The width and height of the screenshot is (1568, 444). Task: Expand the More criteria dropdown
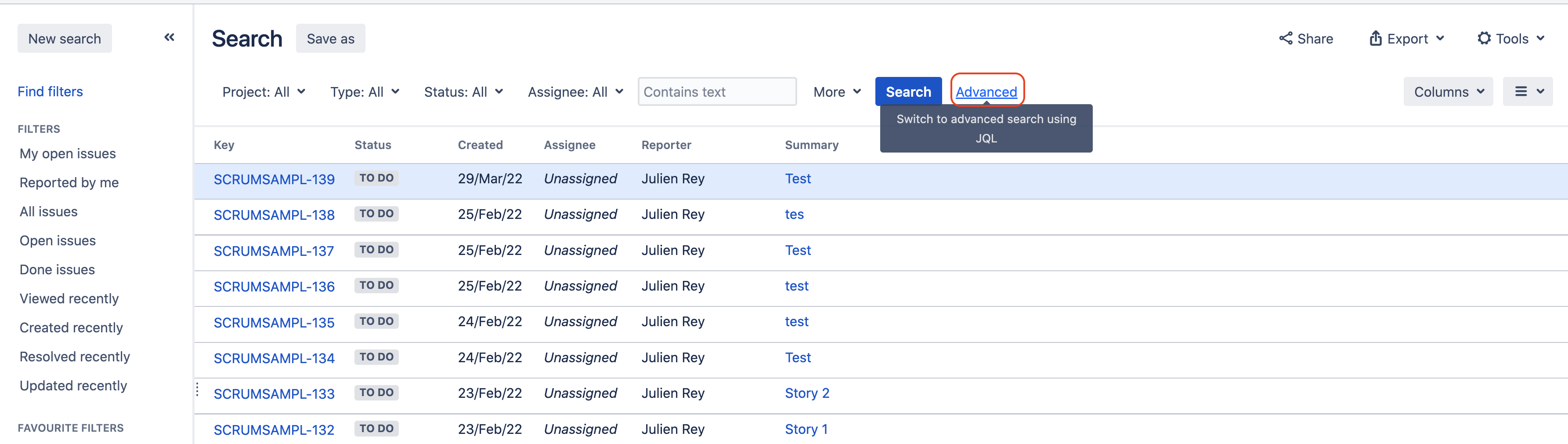pyautogui.click(x=837, y=92)
